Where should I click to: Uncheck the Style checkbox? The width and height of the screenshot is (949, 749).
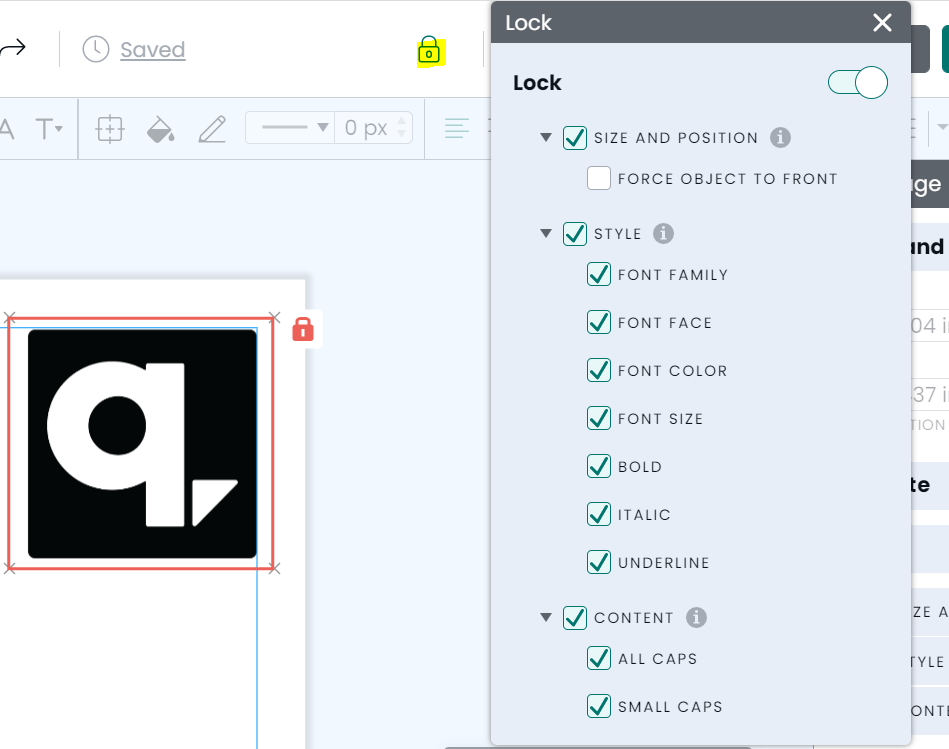tap(574, 234)
